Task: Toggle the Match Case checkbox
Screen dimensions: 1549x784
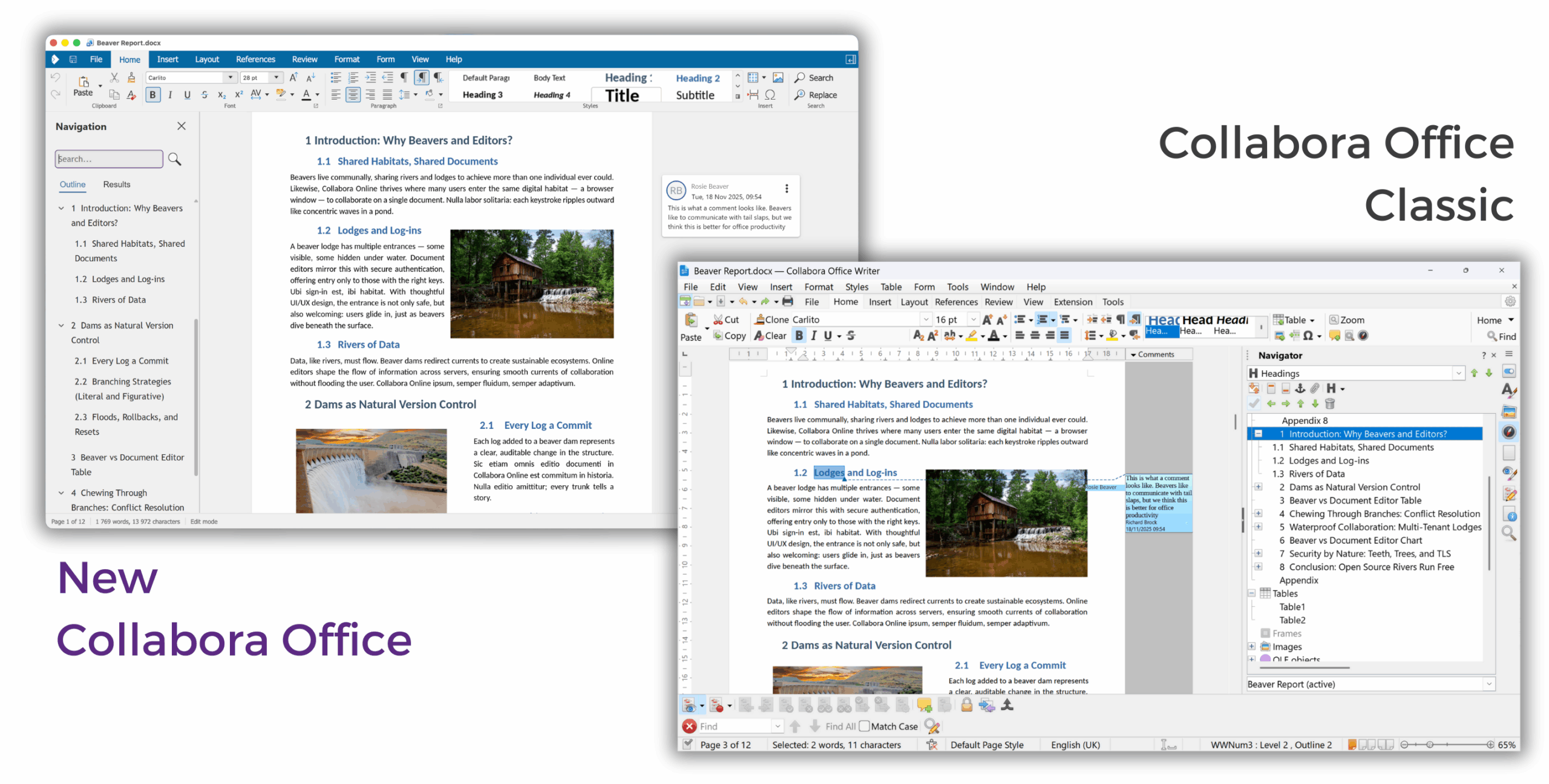Action: [864, 726]
